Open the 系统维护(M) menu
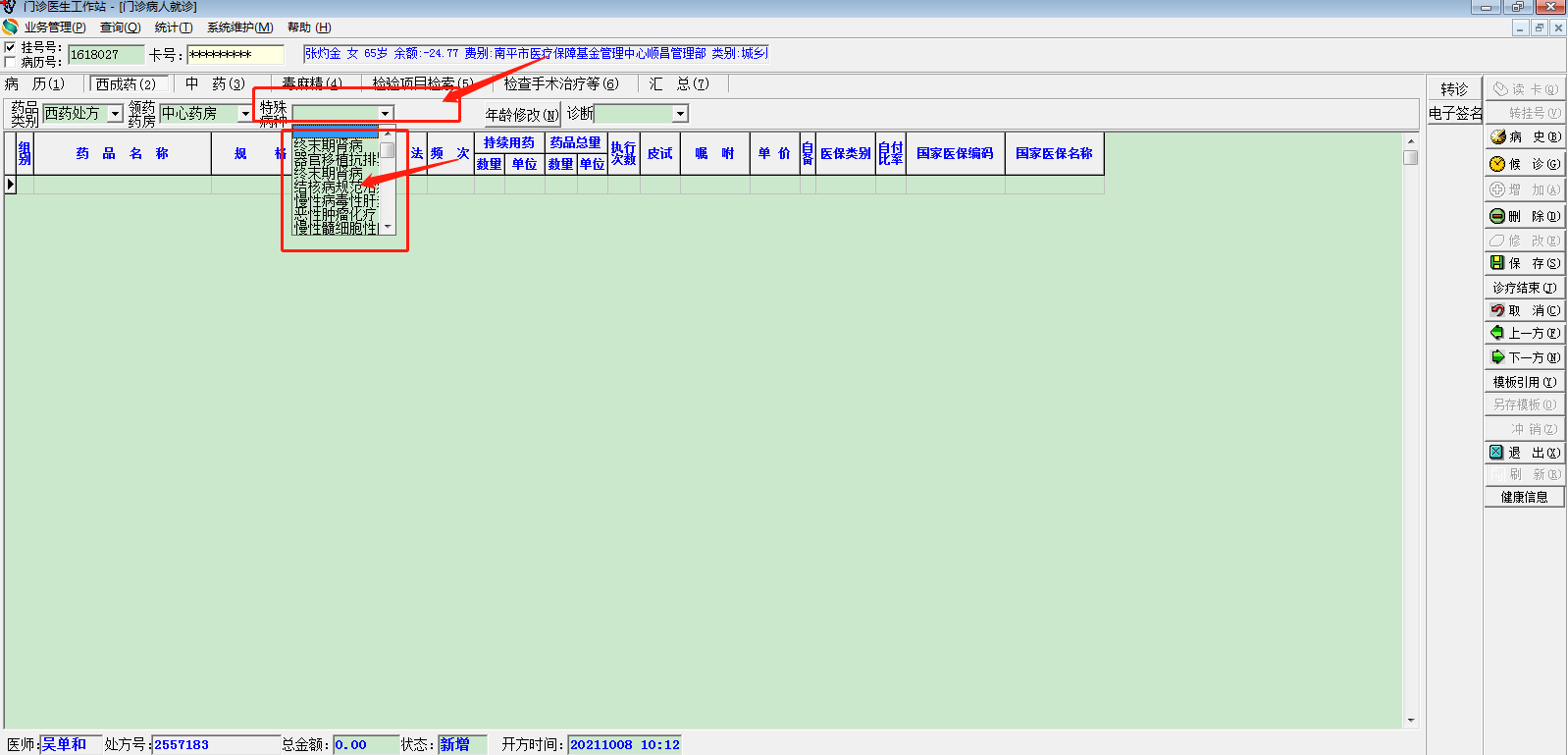 (239, 27)
